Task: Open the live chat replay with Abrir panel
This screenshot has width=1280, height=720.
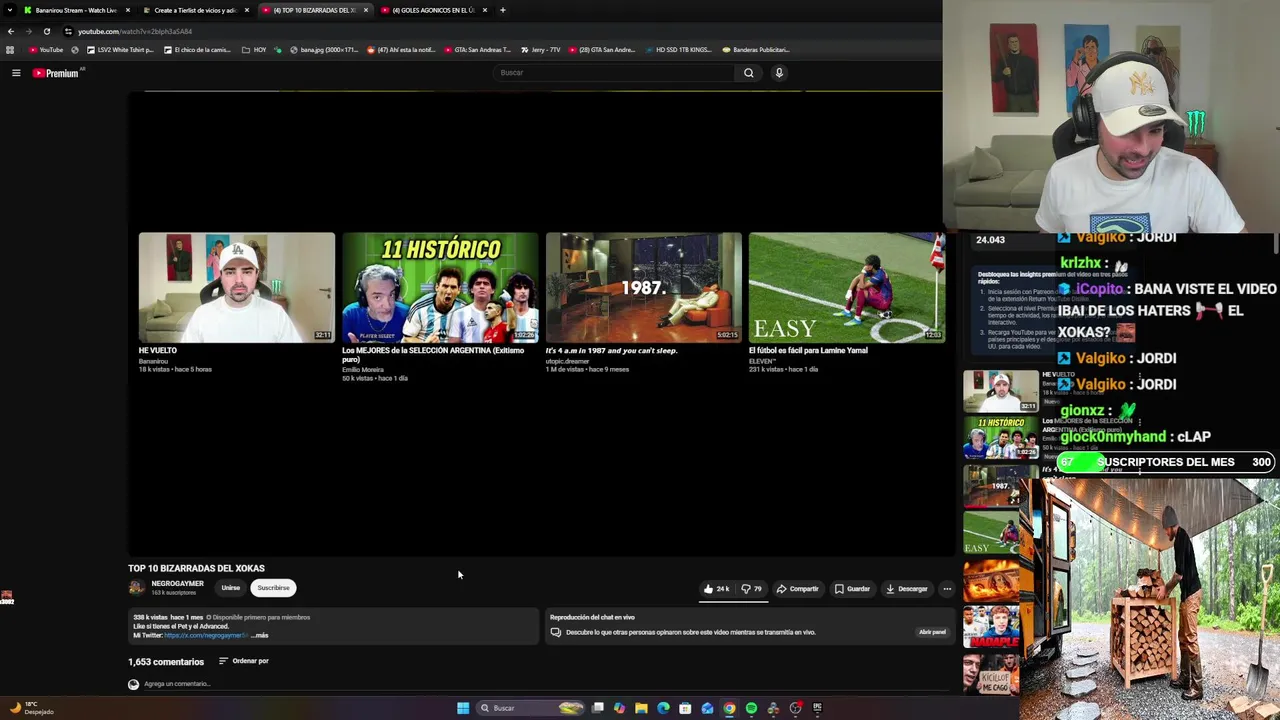Action: pyautogui.click(x=932, y=632)
